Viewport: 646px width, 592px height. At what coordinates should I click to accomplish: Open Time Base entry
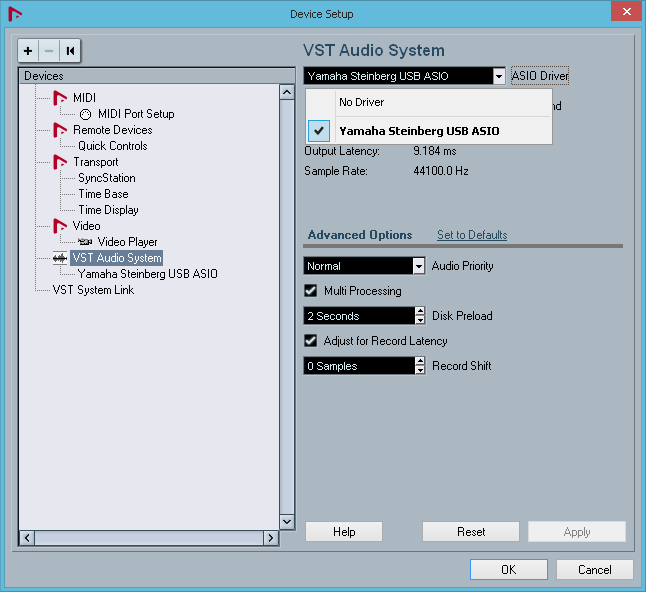coord(103,194)
